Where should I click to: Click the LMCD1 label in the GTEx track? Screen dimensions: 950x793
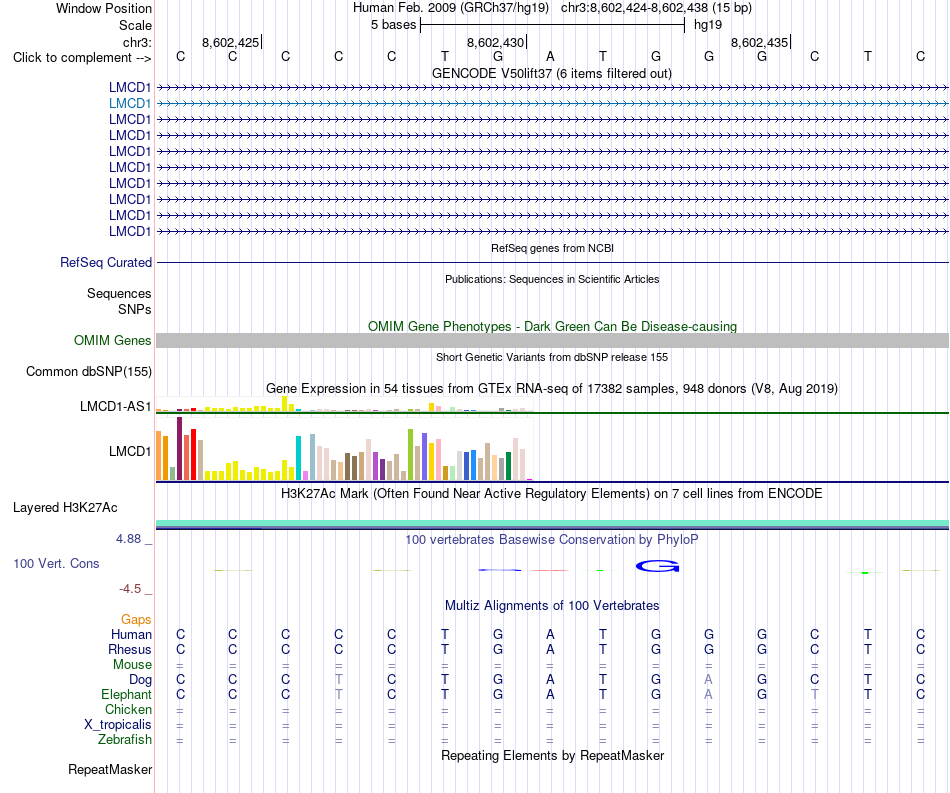pos(130,451)
